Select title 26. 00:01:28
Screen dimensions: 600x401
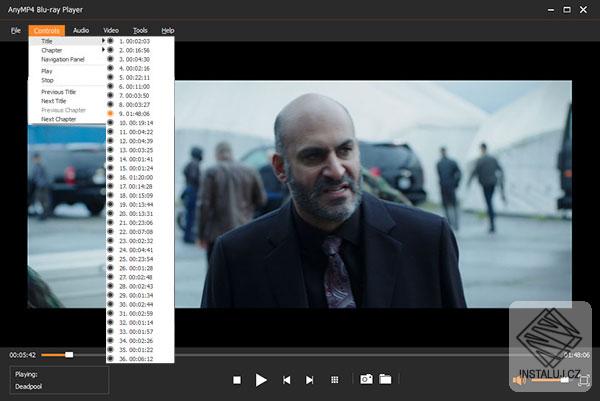[140, 268]
